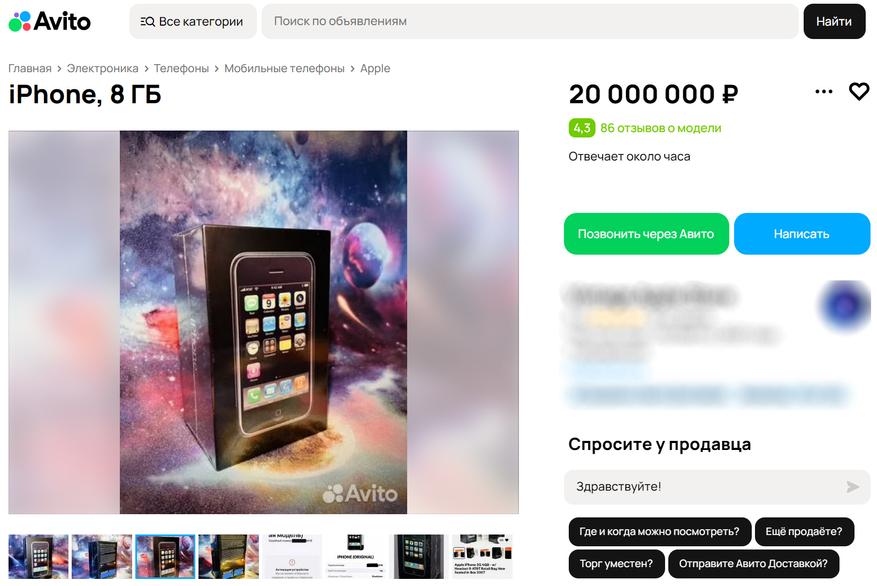The width and height of the screenshot is (877, 586).
Task: Focus the Поиск по объявлениям search field
Action: point(530,21)
